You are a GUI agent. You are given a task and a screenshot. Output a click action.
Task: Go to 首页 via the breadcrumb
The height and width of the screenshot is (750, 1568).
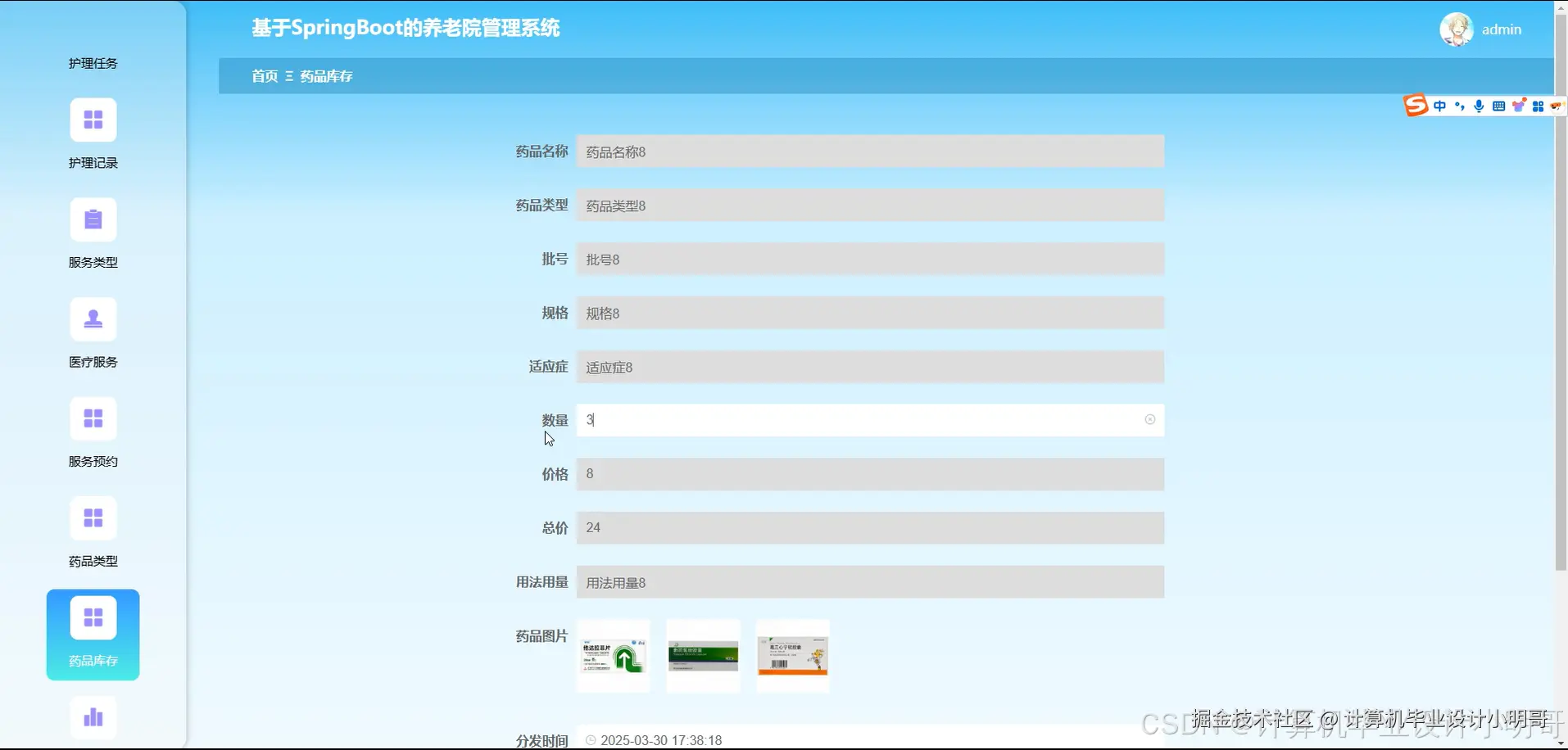pos(264,75)
